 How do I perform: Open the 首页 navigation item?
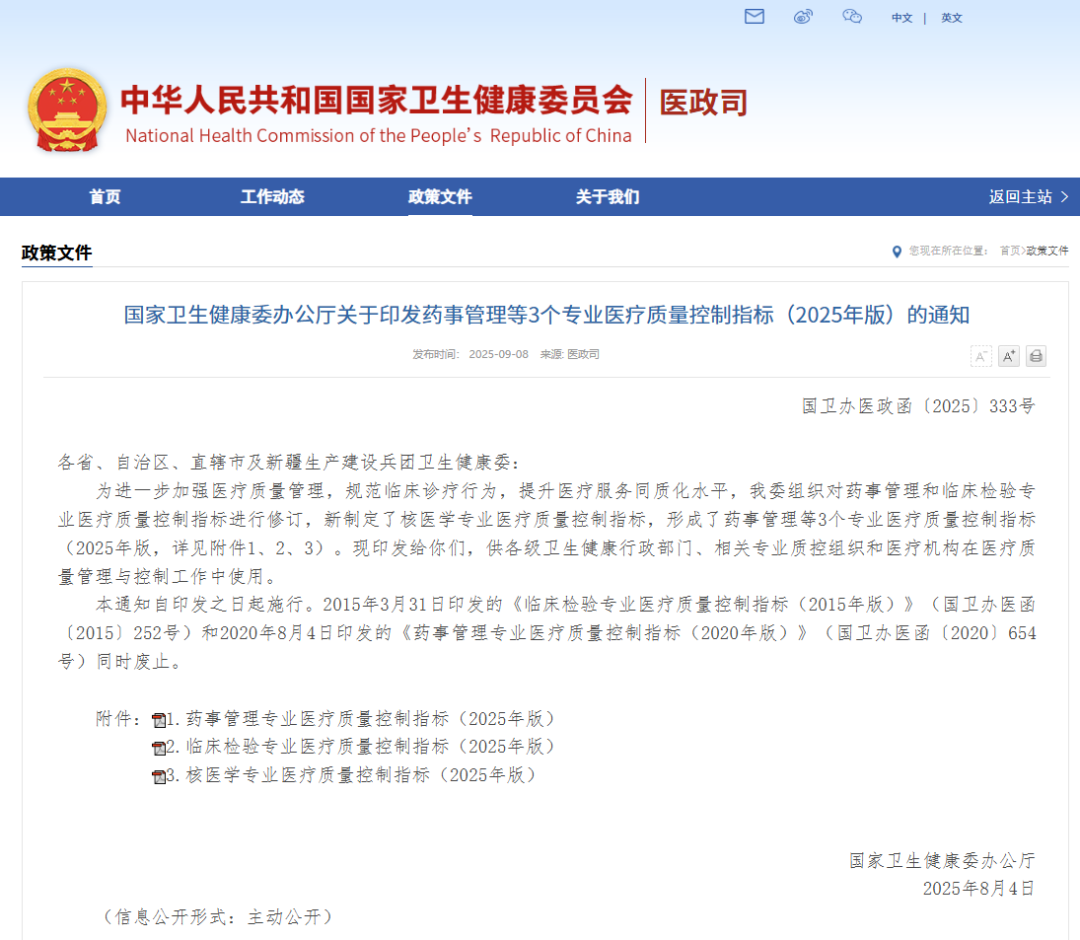click(x=105, y=197)
